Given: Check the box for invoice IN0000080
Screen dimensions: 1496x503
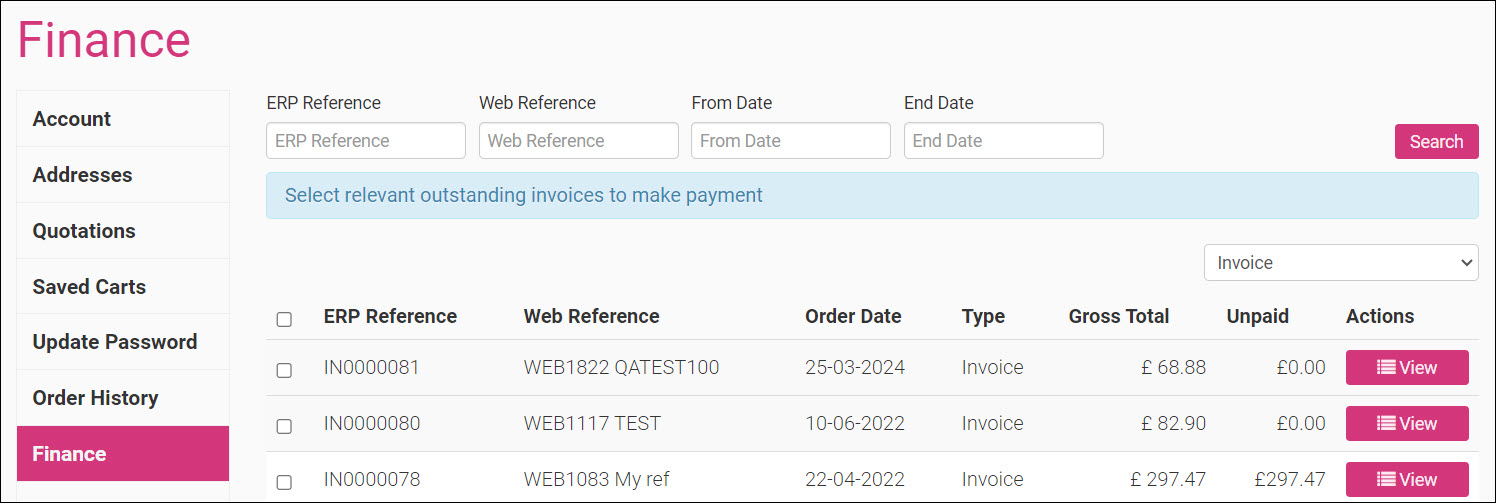Looking at the screenshot, I should [284, 426].
